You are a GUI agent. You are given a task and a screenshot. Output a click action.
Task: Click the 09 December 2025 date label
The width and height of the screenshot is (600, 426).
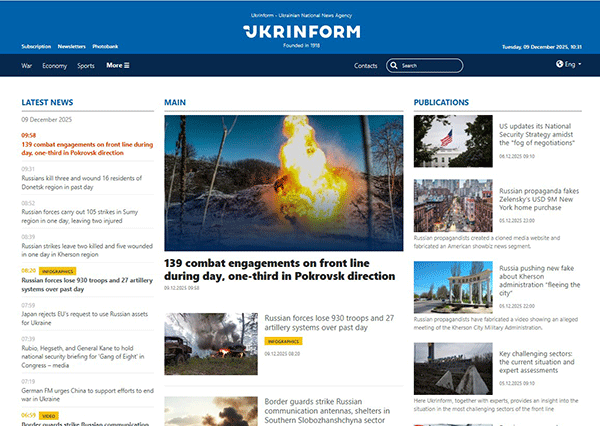pyautogui.click(x=46, y=119)
